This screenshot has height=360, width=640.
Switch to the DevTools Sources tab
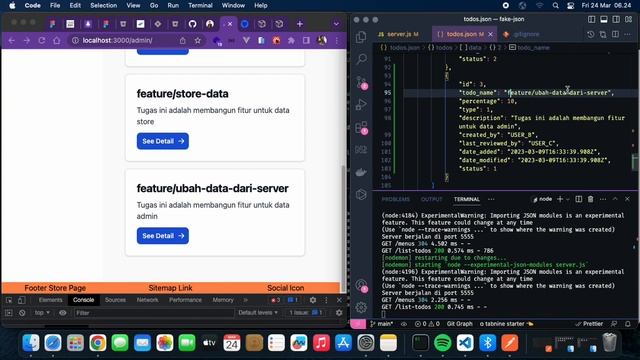pos(115,300)
